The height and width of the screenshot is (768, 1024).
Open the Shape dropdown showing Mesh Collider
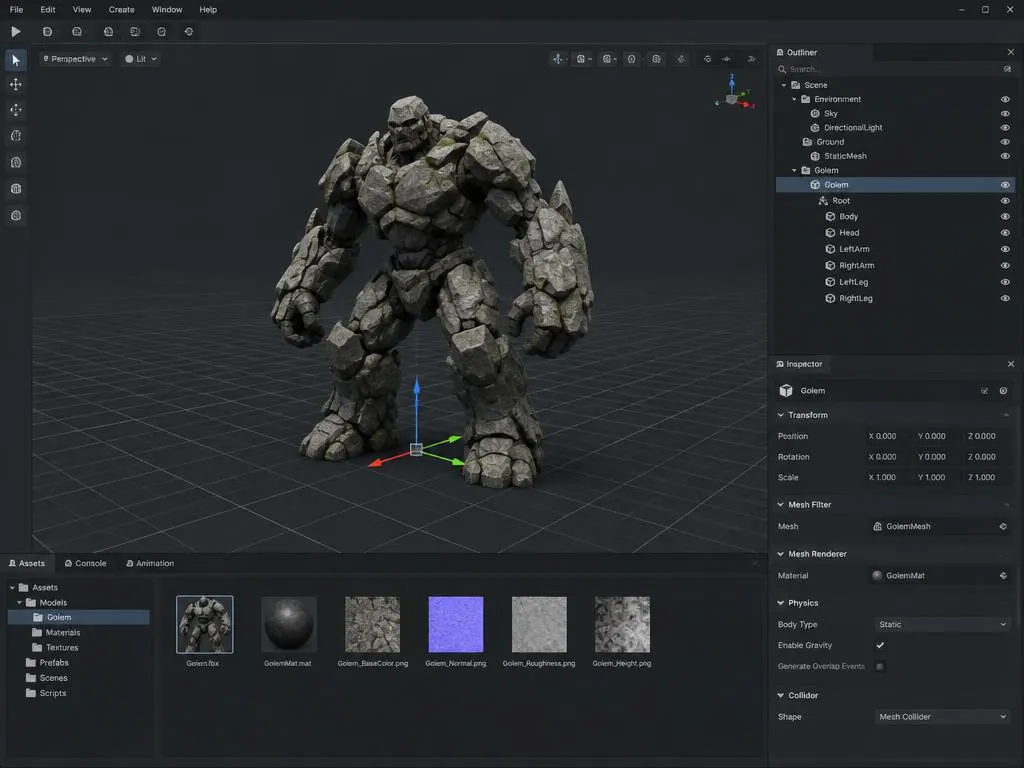click(942, 716)
